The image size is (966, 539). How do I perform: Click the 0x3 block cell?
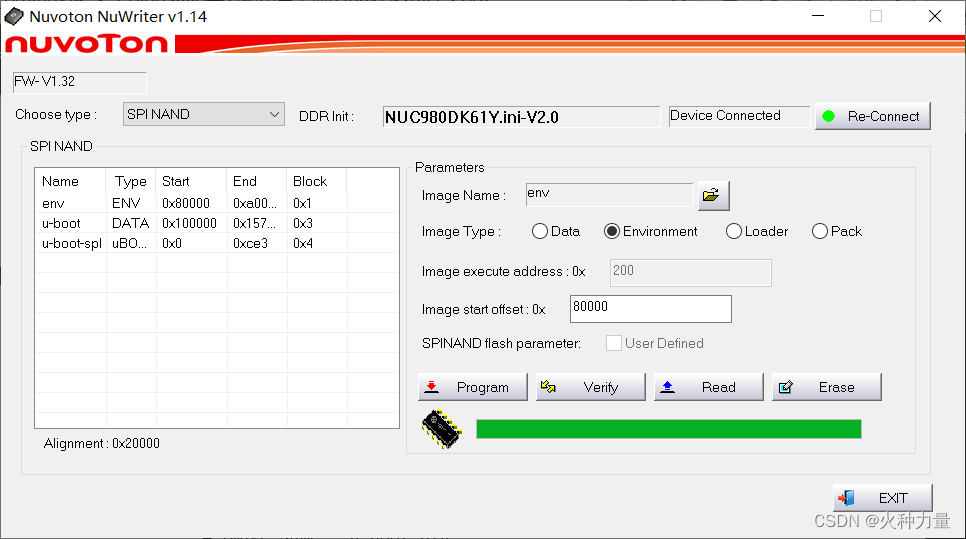(302, 223)
